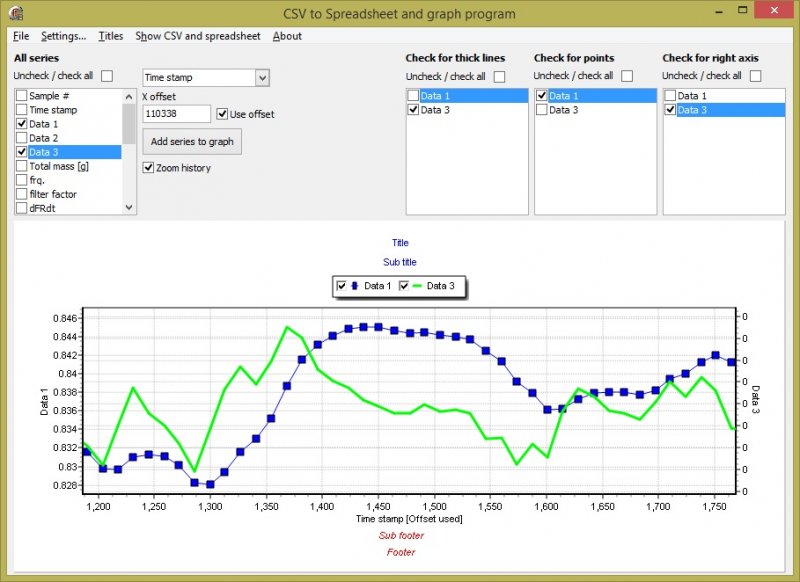Check Data 1 for thick lines
Image resolution: width=800 pixels, height=582 pixels.
pos(413,96)
